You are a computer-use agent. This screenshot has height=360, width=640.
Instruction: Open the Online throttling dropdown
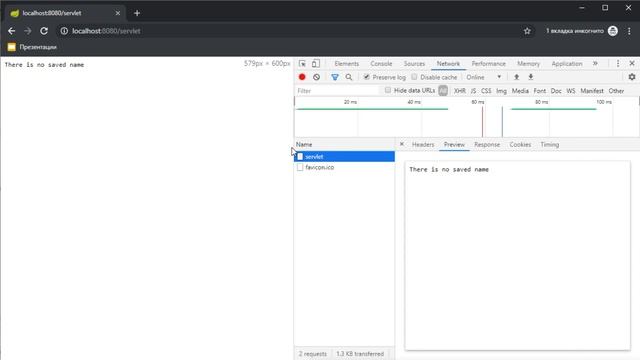click(484, 77)
